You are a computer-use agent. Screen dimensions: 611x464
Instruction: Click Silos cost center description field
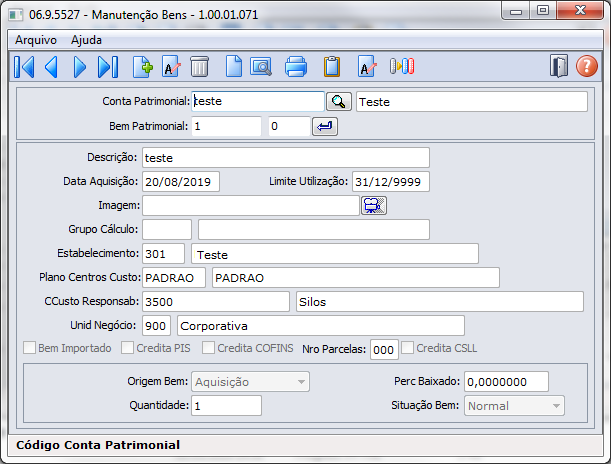[440, 302]
